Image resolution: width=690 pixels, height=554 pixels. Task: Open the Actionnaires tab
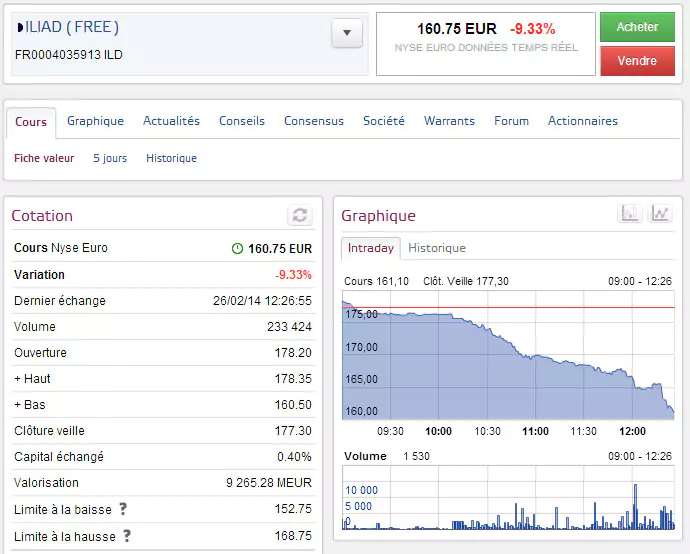tap(582, 121)
